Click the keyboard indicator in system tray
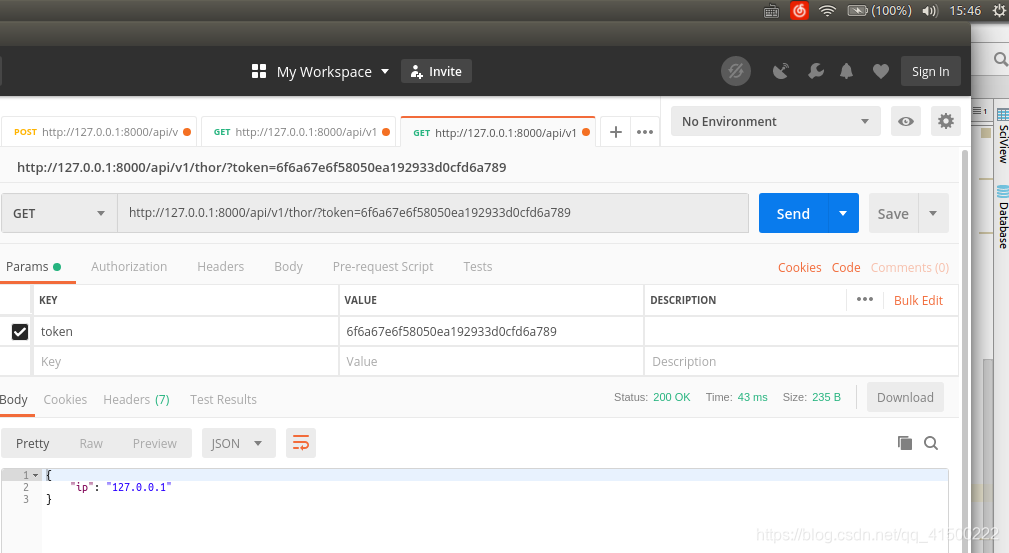The width and height of the screenshot is (1009, 553). (x=772, y=11)
